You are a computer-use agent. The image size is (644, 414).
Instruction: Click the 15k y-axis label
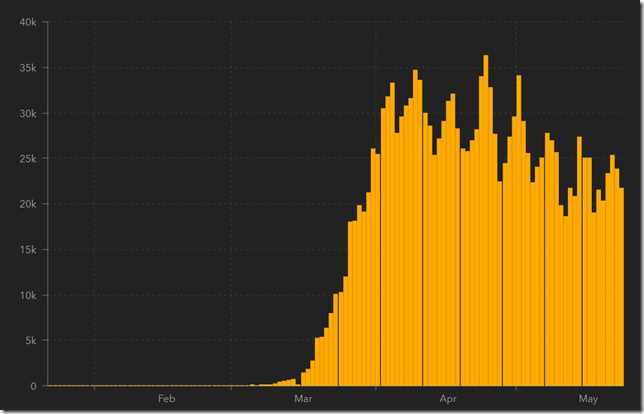pos(28,250)
